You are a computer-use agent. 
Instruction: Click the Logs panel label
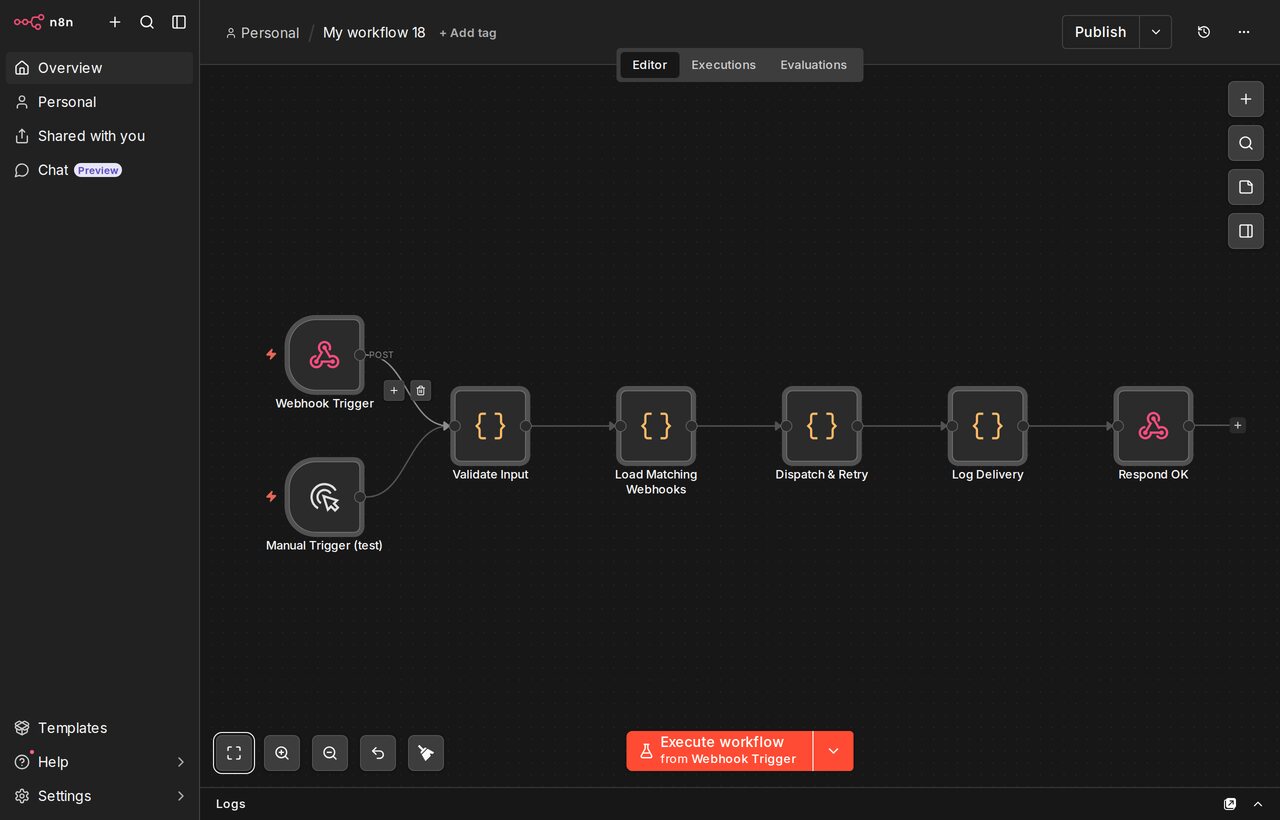(231, 804)
